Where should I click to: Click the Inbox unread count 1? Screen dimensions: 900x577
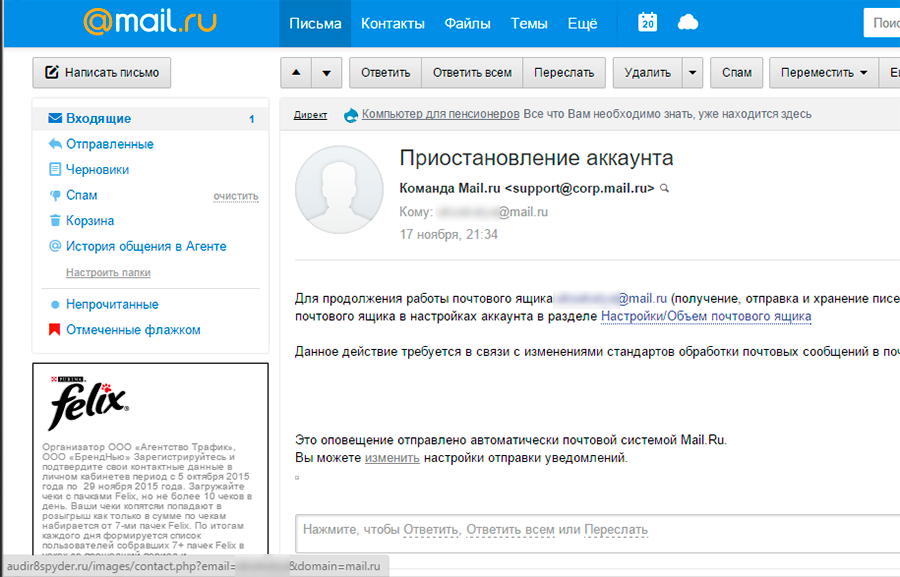point(251,119)
